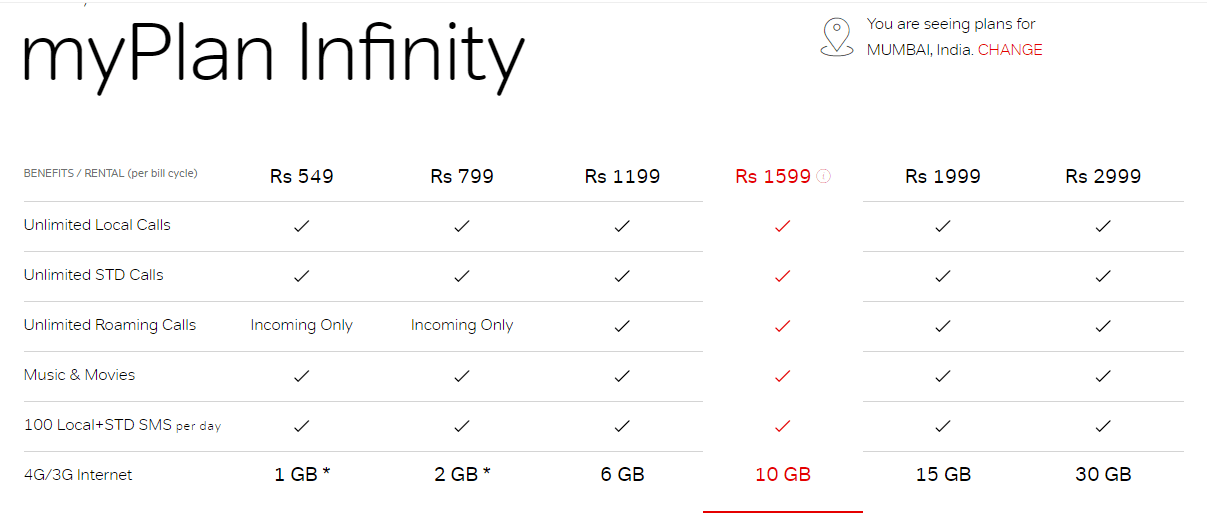Click red checkmark for Unlimited Local Calls
The width and height of the screenshot is (1207, 513).
click(x=783, y=226)
